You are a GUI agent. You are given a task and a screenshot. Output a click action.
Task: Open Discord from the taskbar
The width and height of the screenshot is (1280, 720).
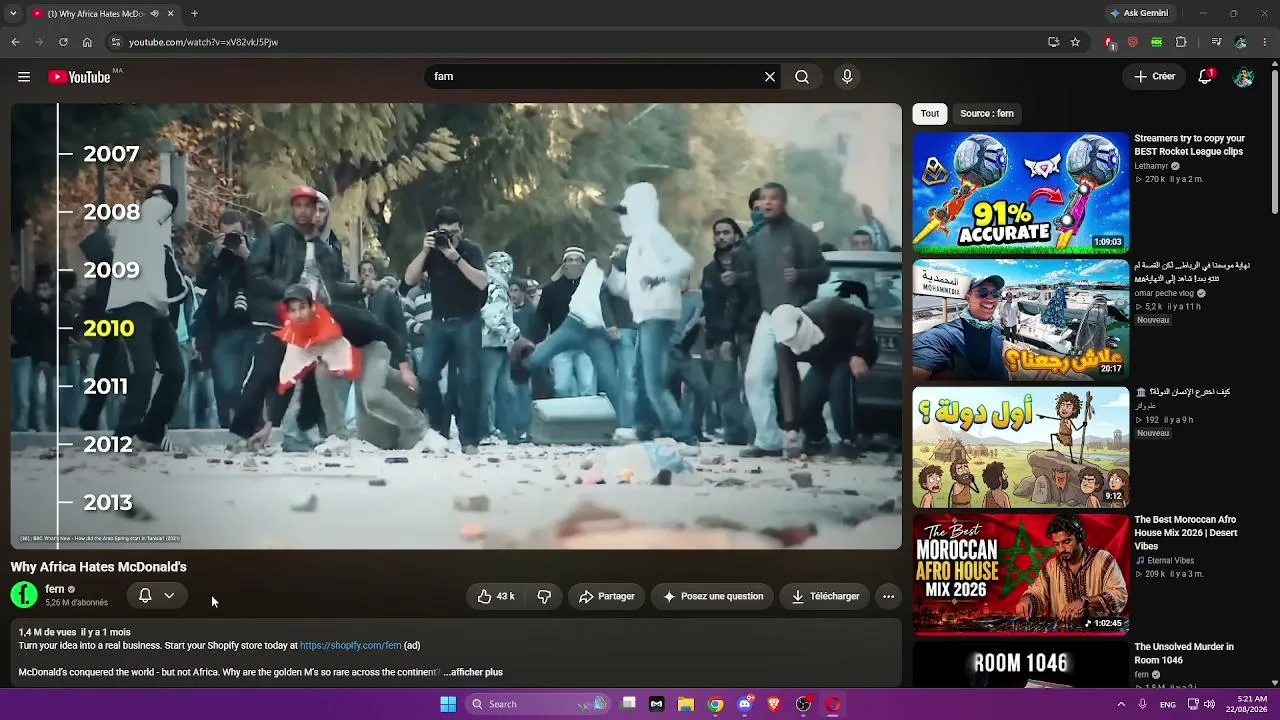coord(744,704)
